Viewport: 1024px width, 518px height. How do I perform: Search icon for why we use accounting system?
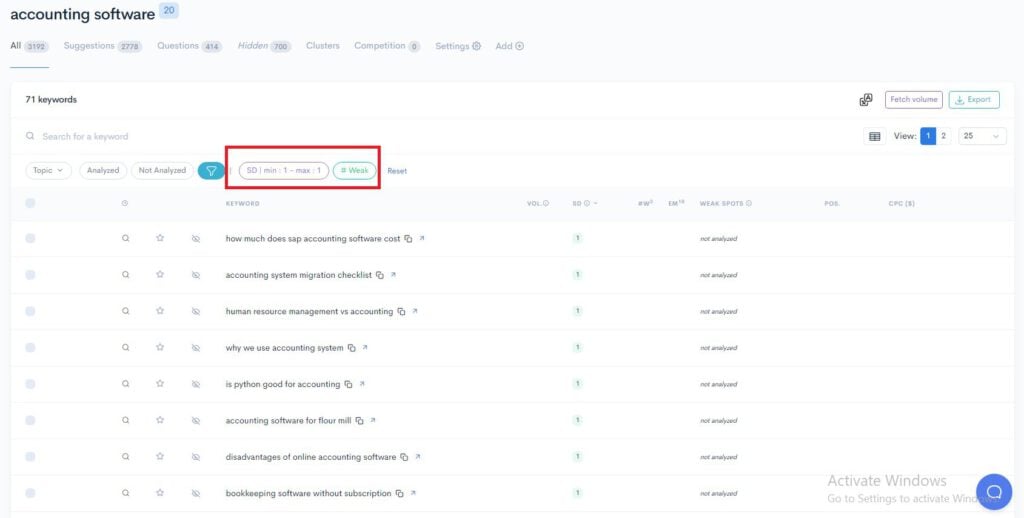pyautogui.click(x=125, y=348)
